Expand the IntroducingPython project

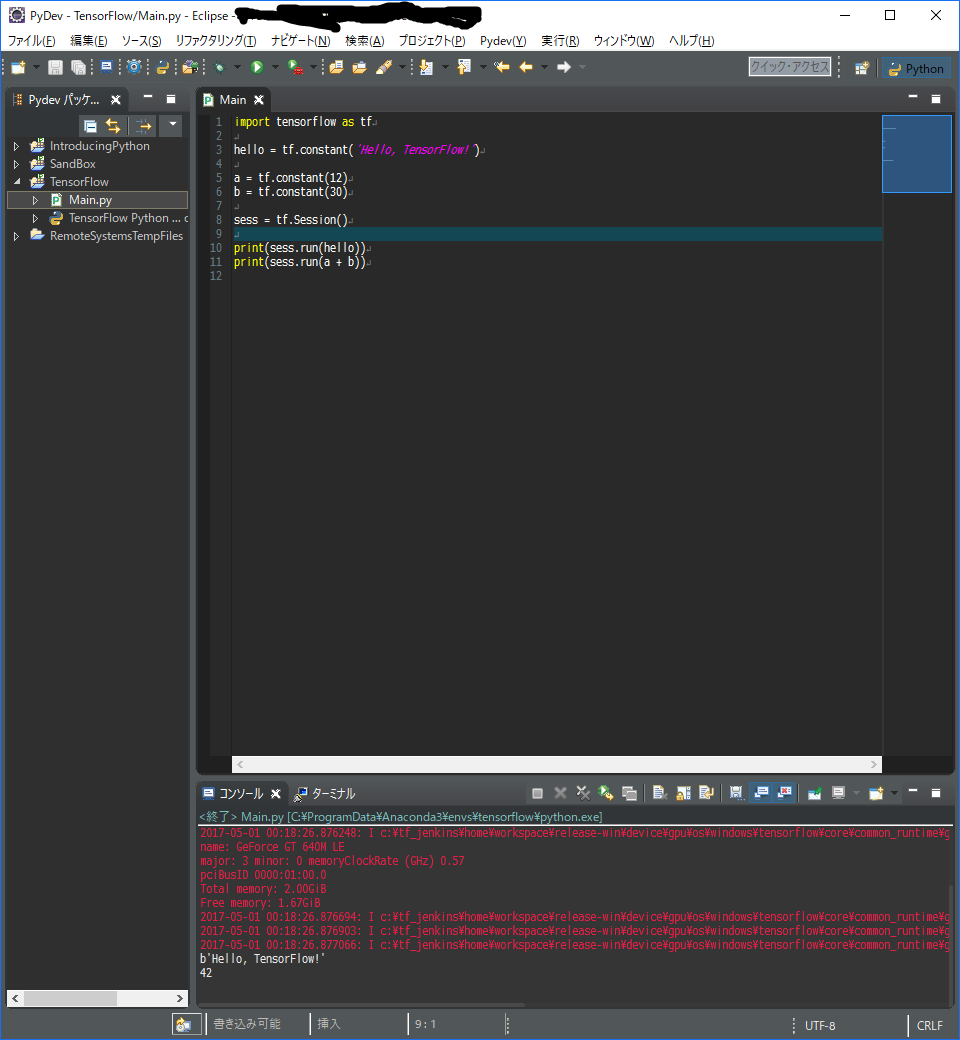15,145
